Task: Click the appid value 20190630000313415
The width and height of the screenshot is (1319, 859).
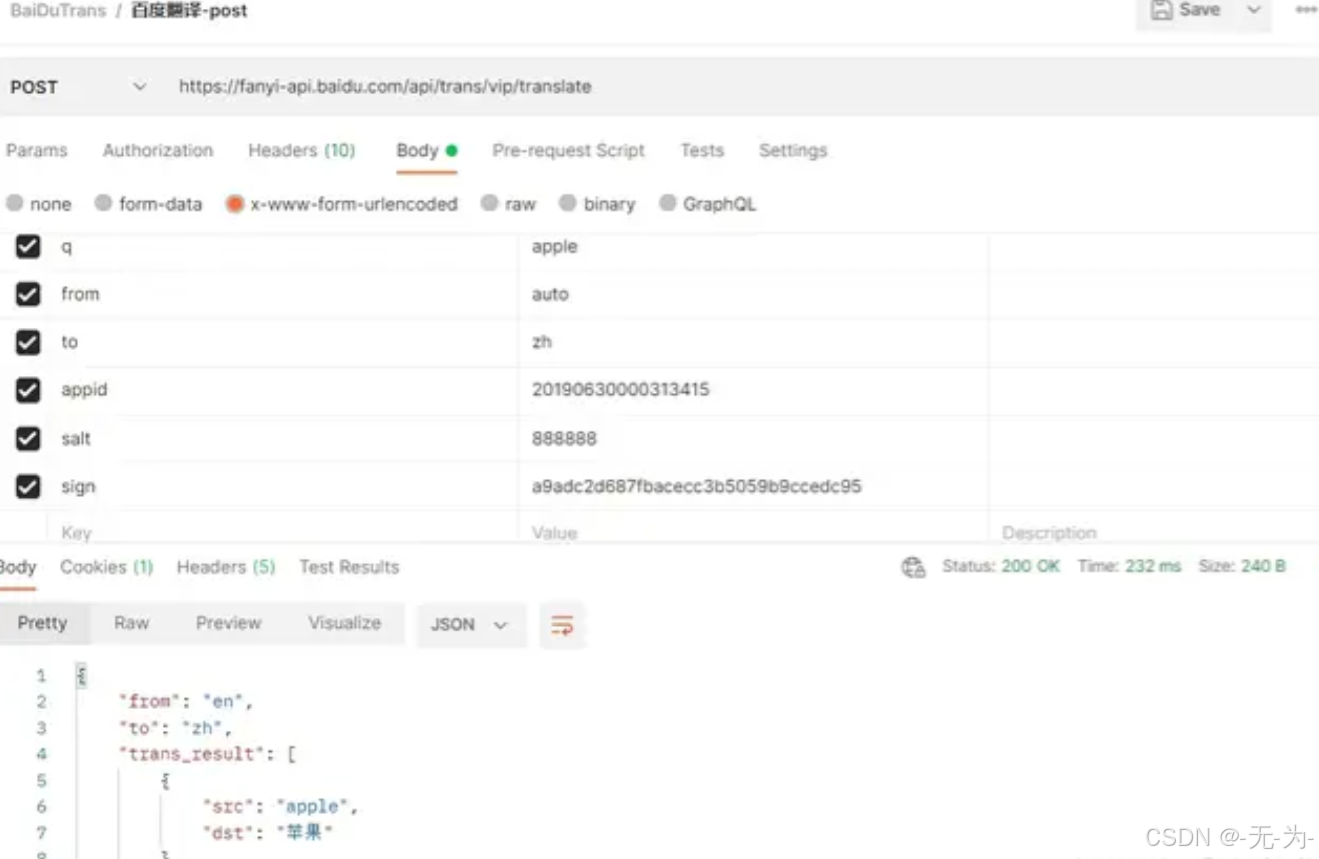Action: coord(621,390)
